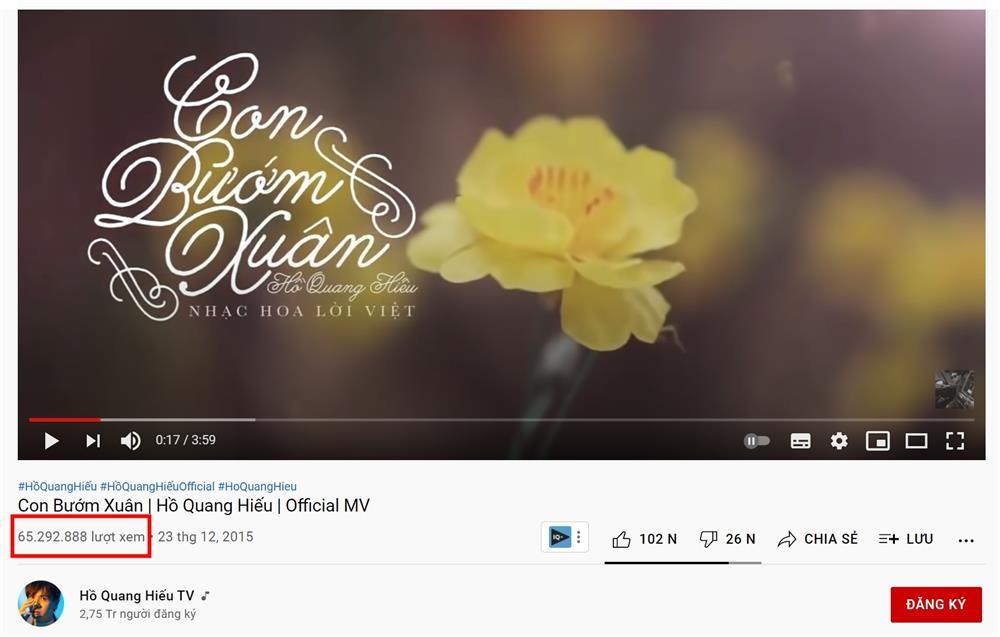The height and width of the screenshot is (637, 1000).
Task: Open Hồ Quang Hiếu TV channel avatar
Action: pos(41,603)
